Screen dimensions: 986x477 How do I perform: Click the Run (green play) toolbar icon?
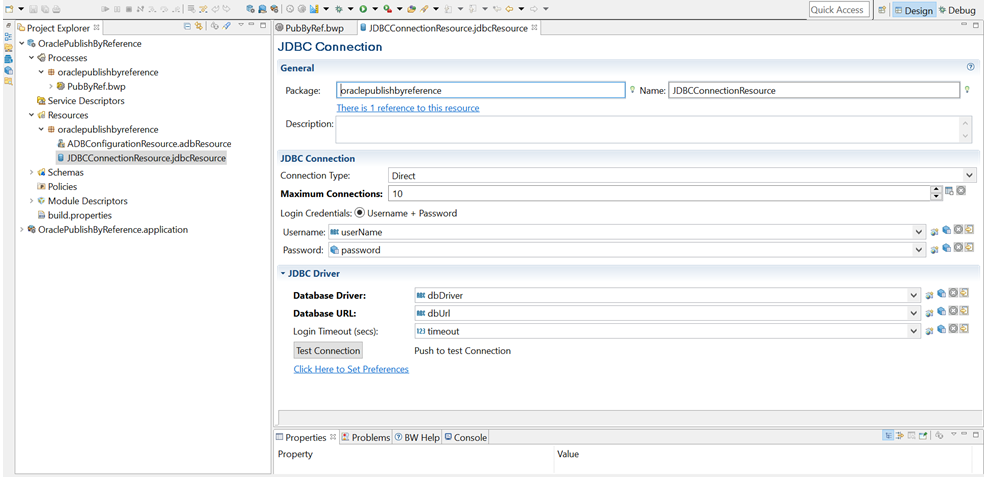pos(362,9)
